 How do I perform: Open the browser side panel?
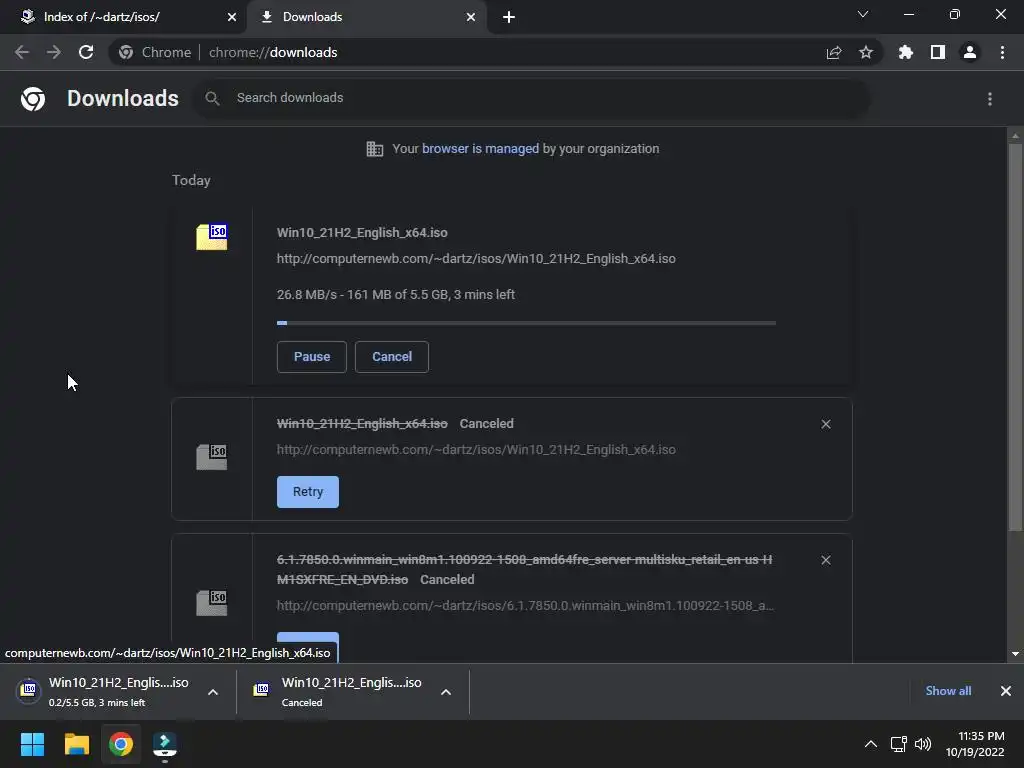(938, 52)
